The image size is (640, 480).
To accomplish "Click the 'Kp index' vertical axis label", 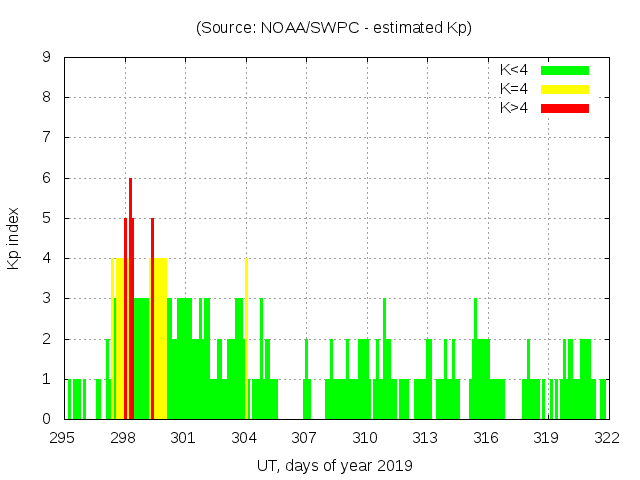I will coord(14,238).
